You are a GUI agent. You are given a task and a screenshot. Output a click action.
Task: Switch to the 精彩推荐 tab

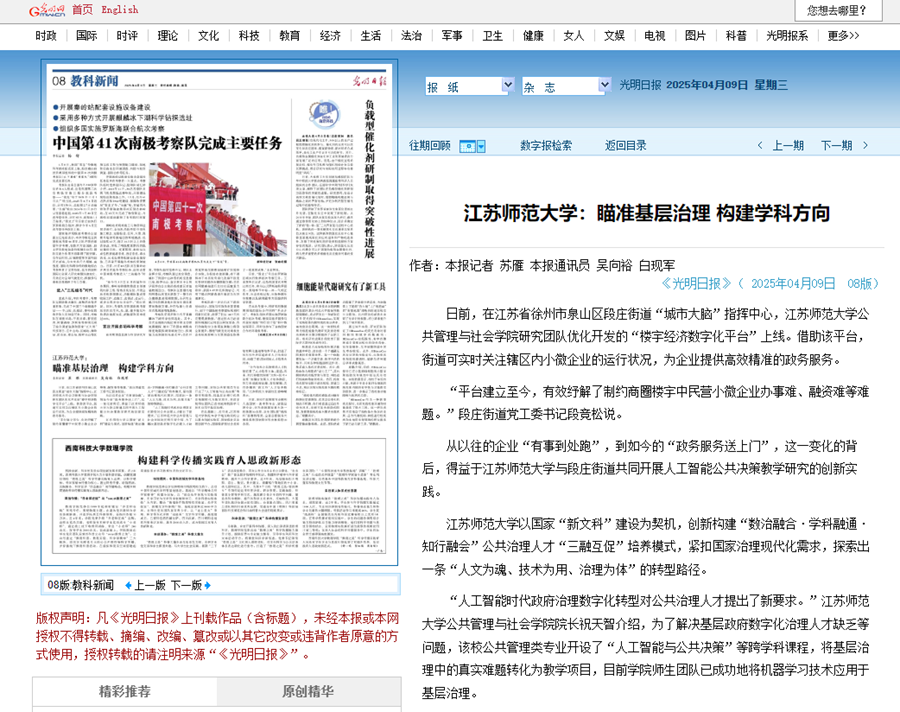click(x=124, y=691)
